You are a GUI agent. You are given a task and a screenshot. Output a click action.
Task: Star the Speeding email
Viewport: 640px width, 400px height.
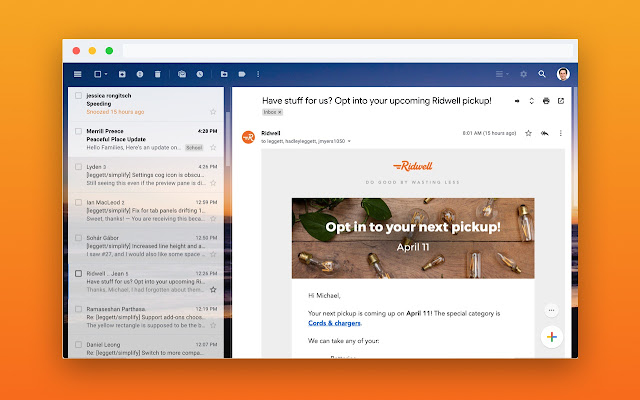213,112
